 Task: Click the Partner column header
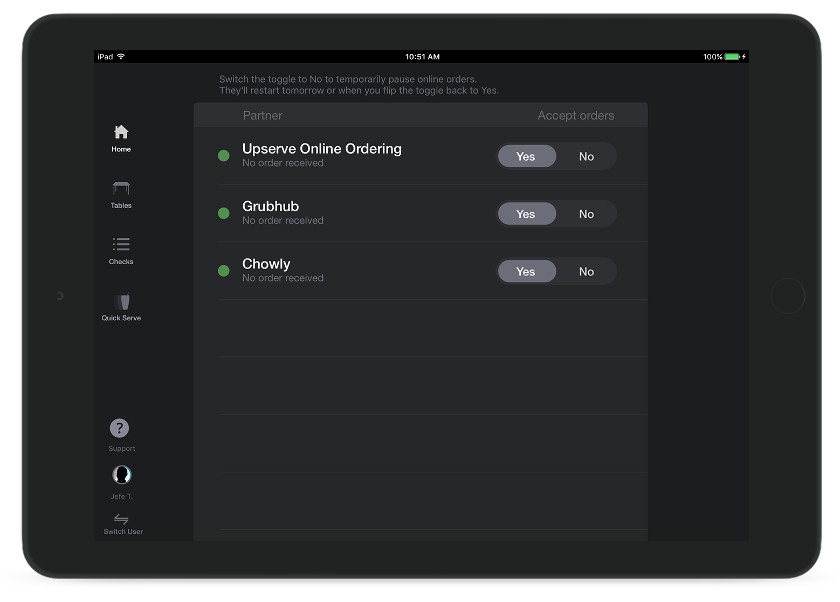click(x=262, y=115)
